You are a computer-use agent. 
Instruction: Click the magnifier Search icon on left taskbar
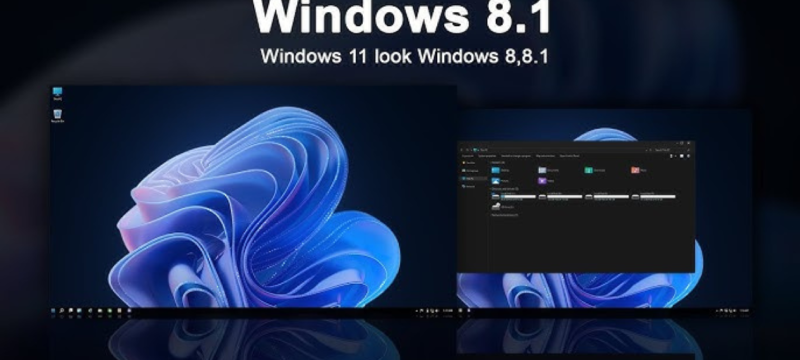click(x=62, y=310)
